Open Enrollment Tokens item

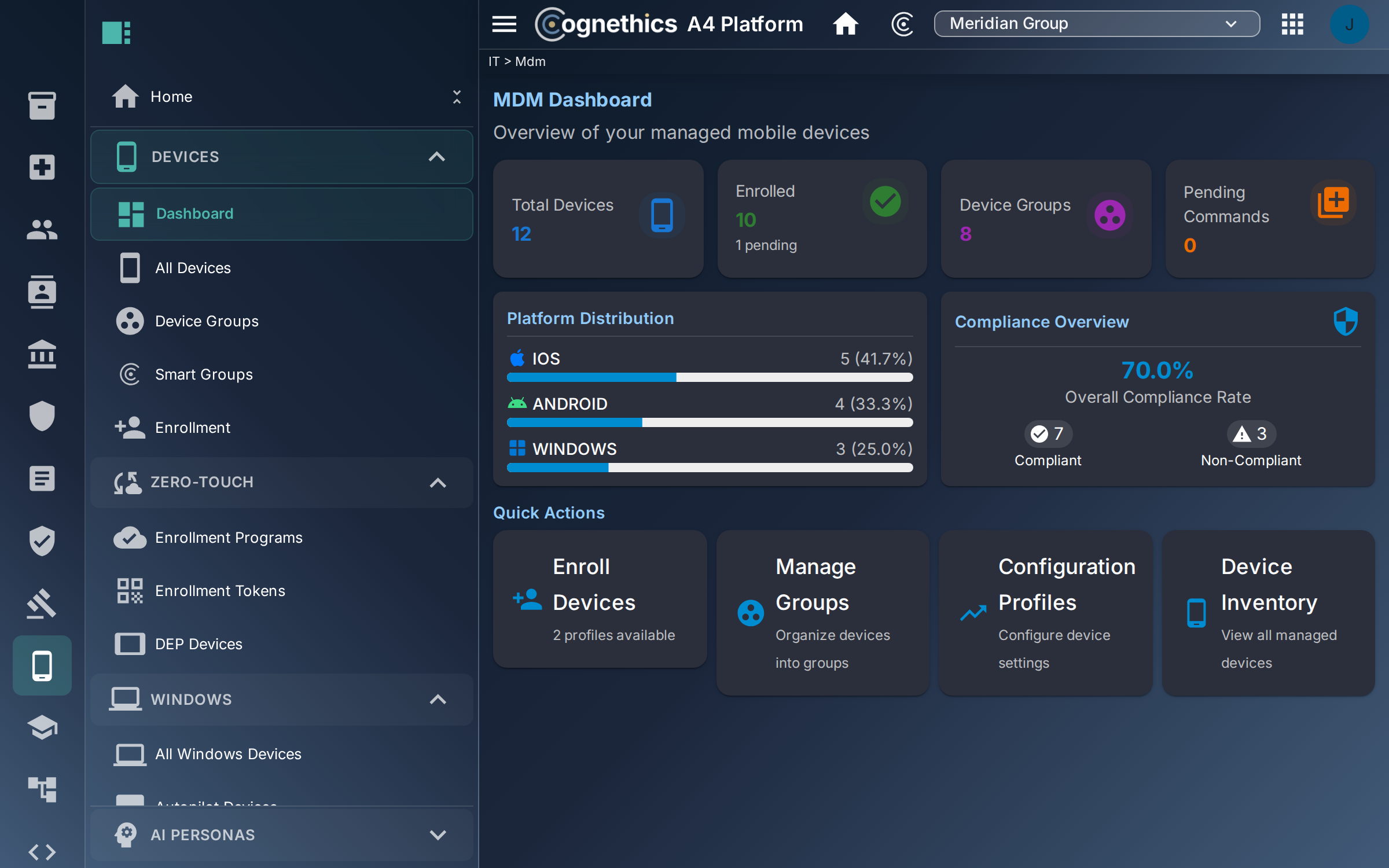(x=282, y=591)
